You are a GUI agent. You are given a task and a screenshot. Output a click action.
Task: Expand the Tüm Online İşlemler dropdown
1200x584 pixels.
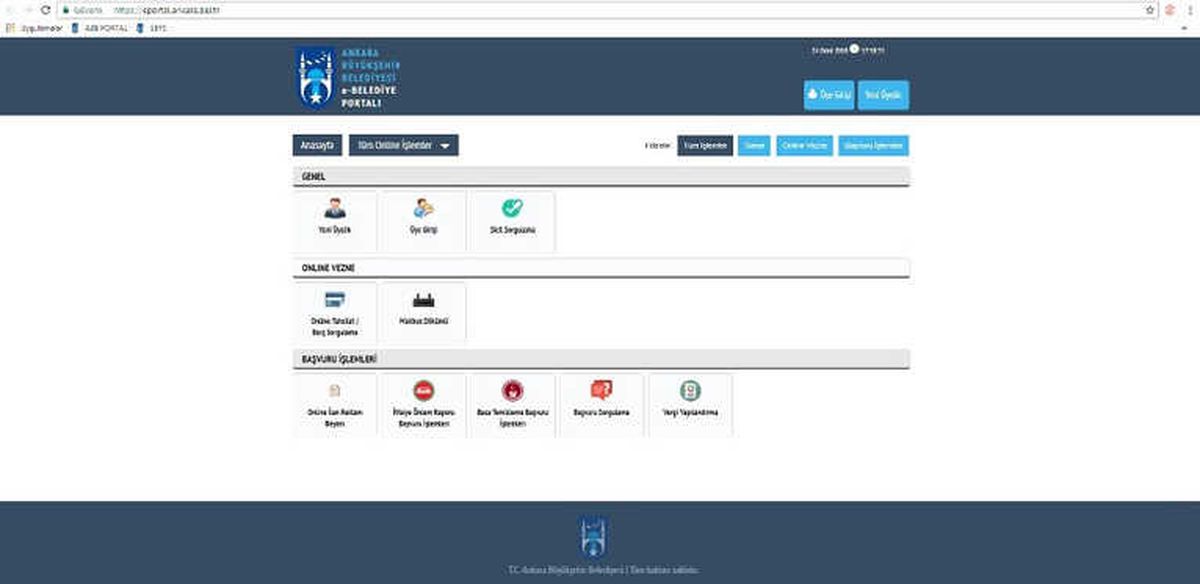[403, 146]
